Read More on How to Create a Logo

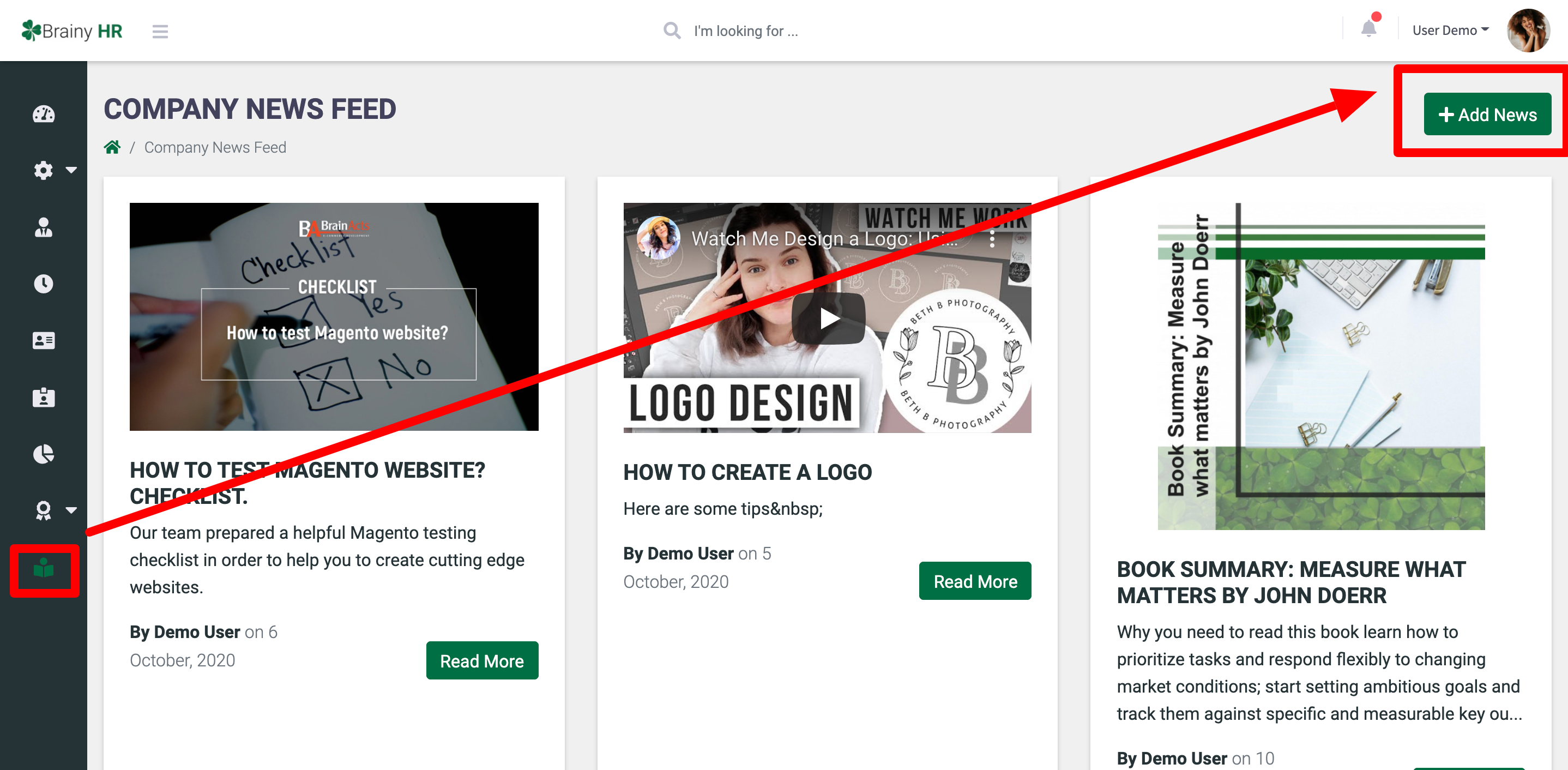point(974,580)
